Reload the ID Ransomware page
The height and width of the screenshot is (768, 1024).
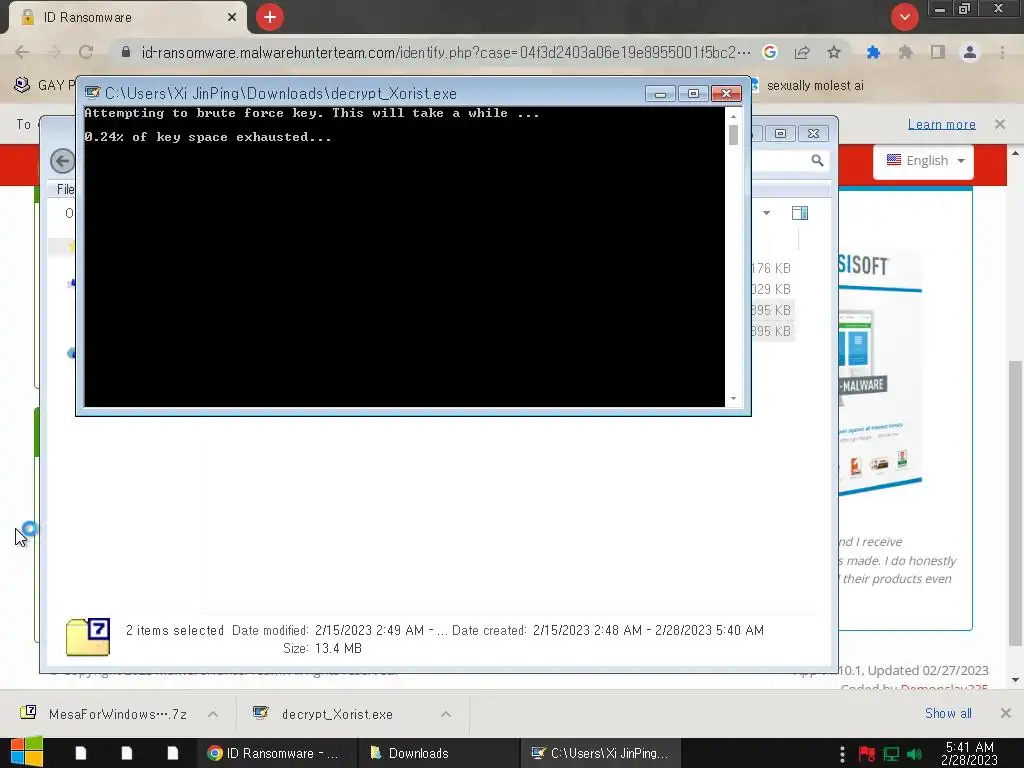click(86, 52)
